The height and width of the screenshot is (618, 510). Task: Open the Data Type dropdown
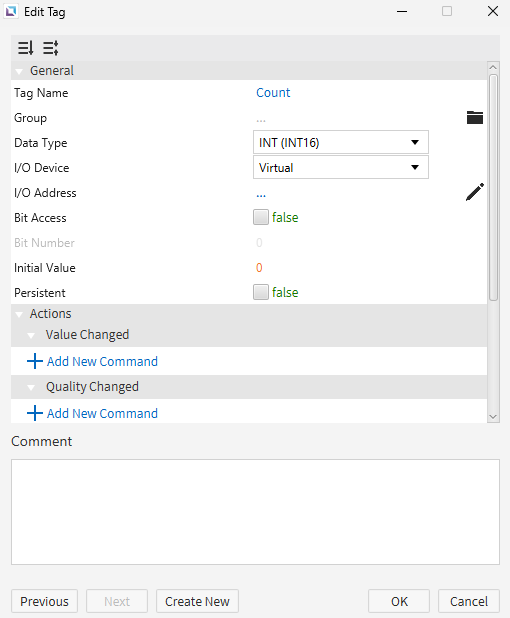tap(341, 142)
